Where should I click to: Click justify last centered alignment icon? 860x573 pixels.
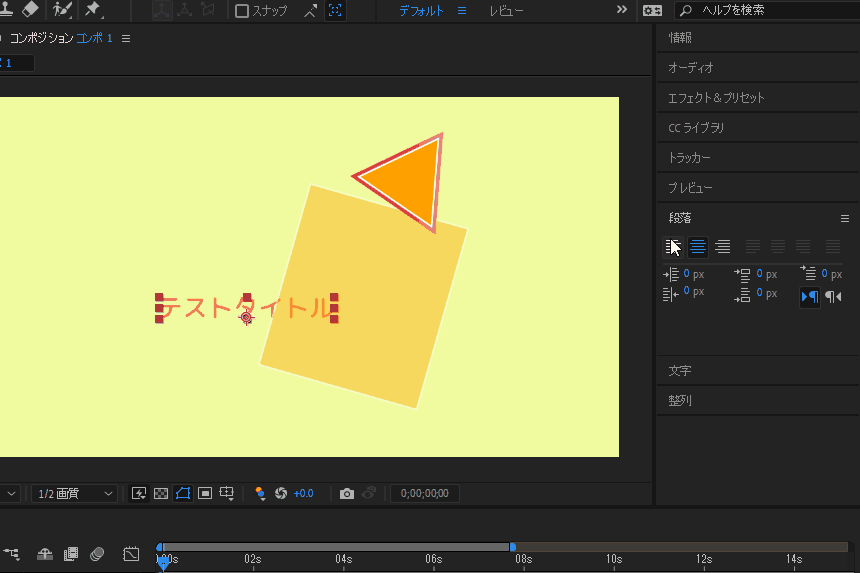[778, 247]
